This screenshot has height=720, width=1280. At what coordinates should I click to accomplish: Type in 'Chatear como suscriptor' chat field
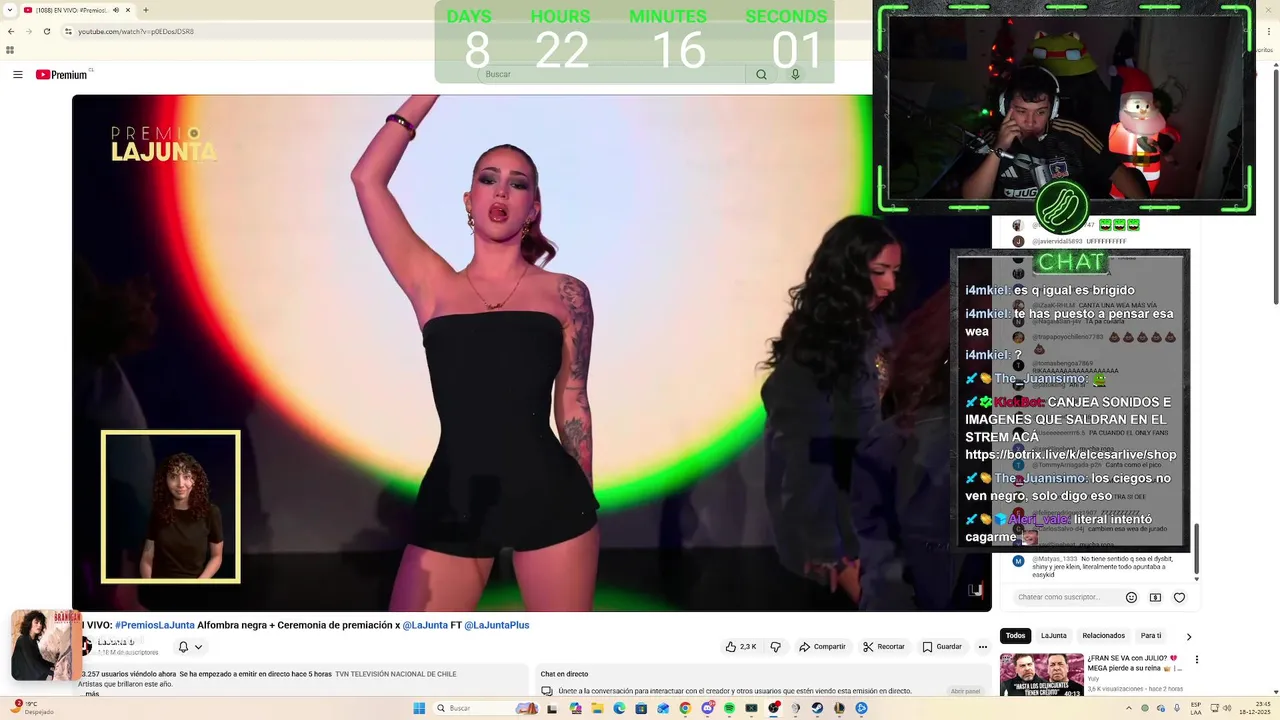click(1065, 597)
